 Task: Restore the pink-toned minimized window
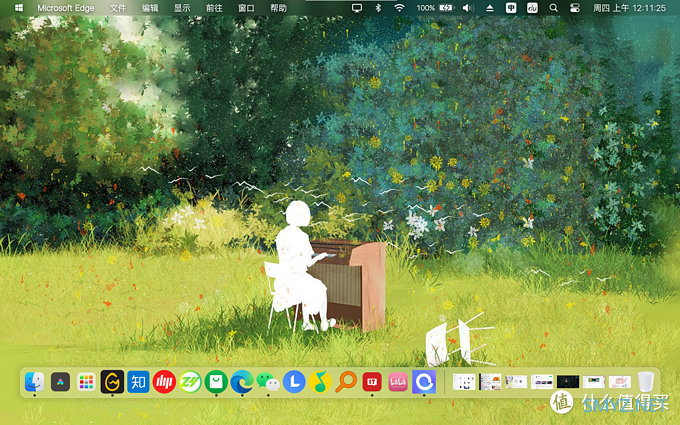click(x=620, y=382)
